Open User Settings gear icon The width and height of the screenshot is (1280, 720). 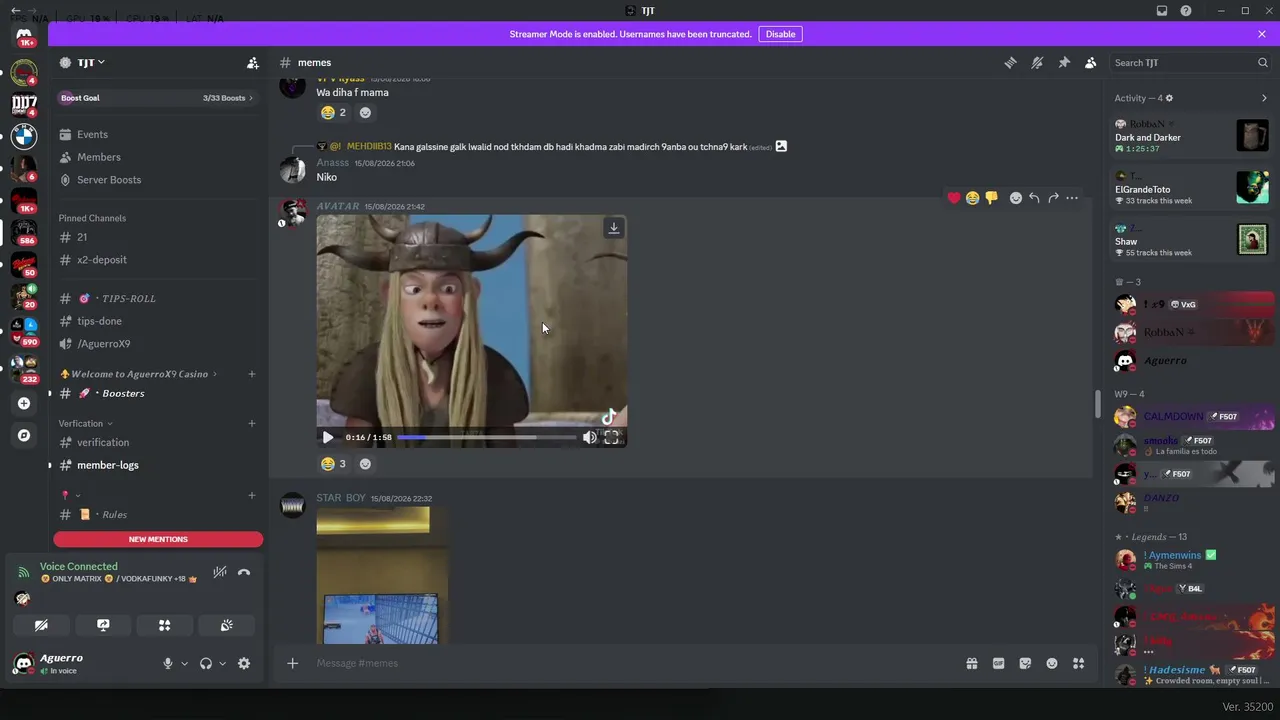(244, 663)
